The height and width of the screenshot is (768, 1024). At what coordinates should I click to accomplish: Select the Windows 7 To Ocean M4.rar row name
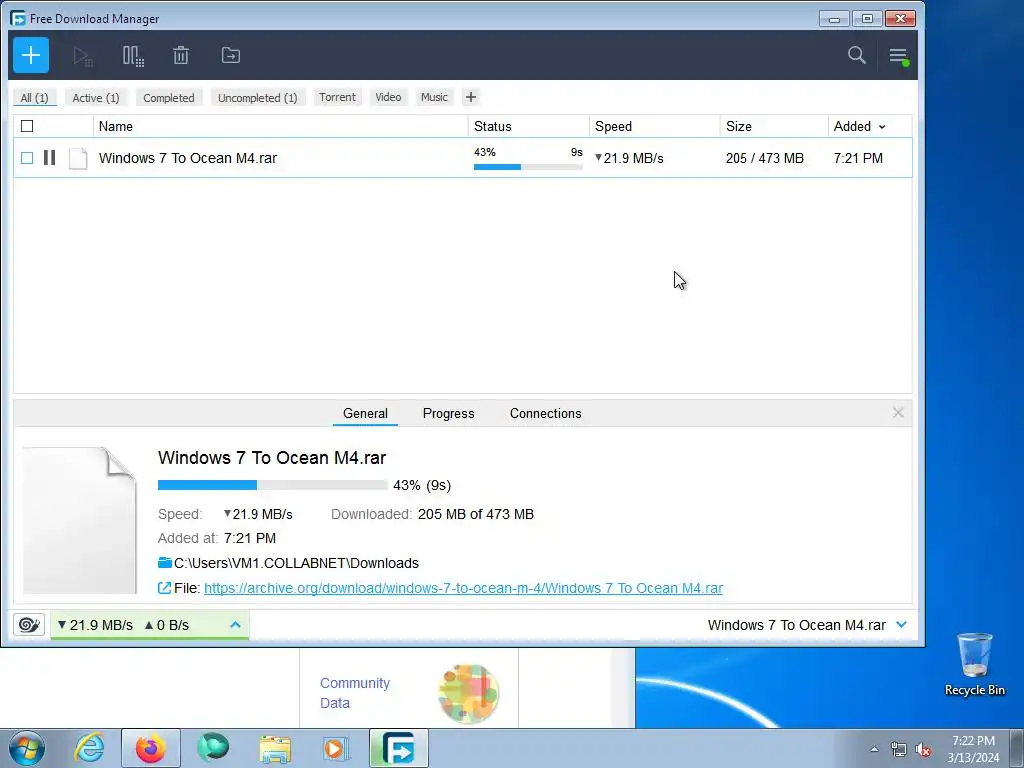click(187, 158)
